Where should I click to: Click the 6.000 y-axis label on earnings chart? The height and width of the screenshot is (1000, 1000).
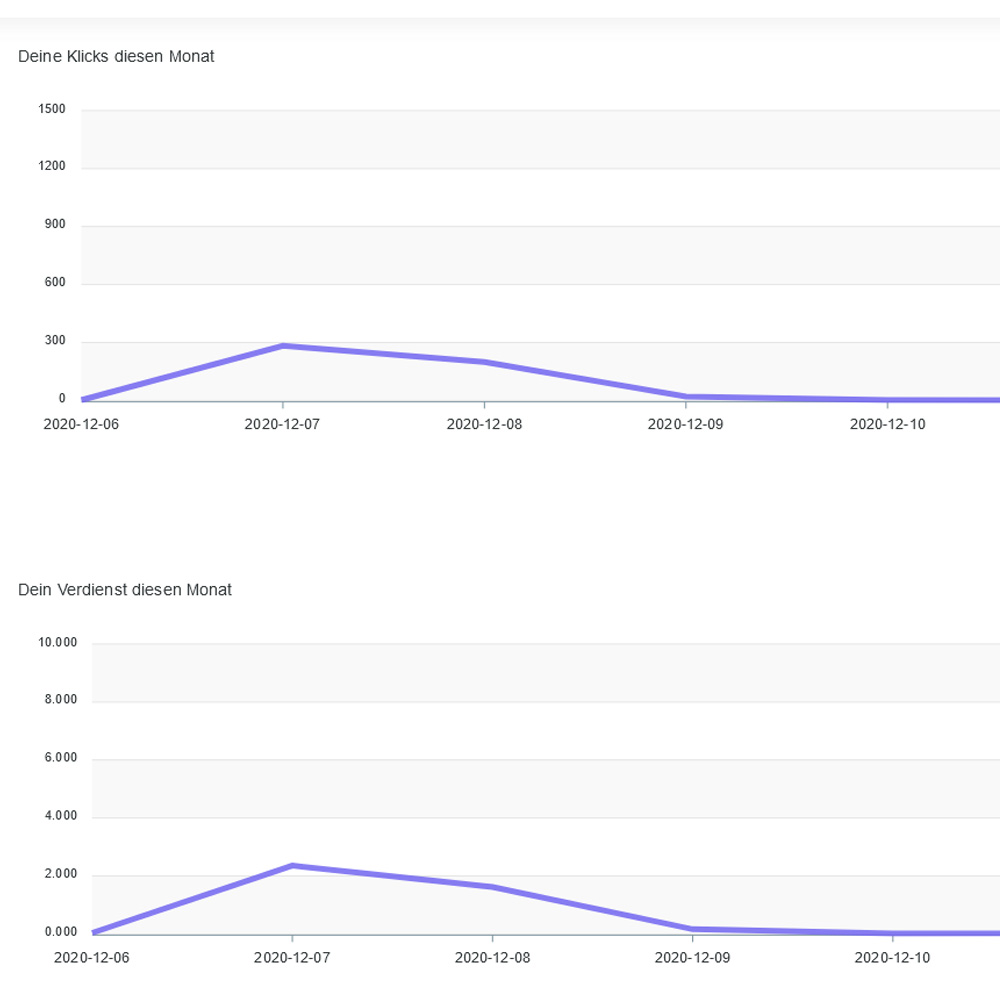pyautogui.click(x=60, y=759)
